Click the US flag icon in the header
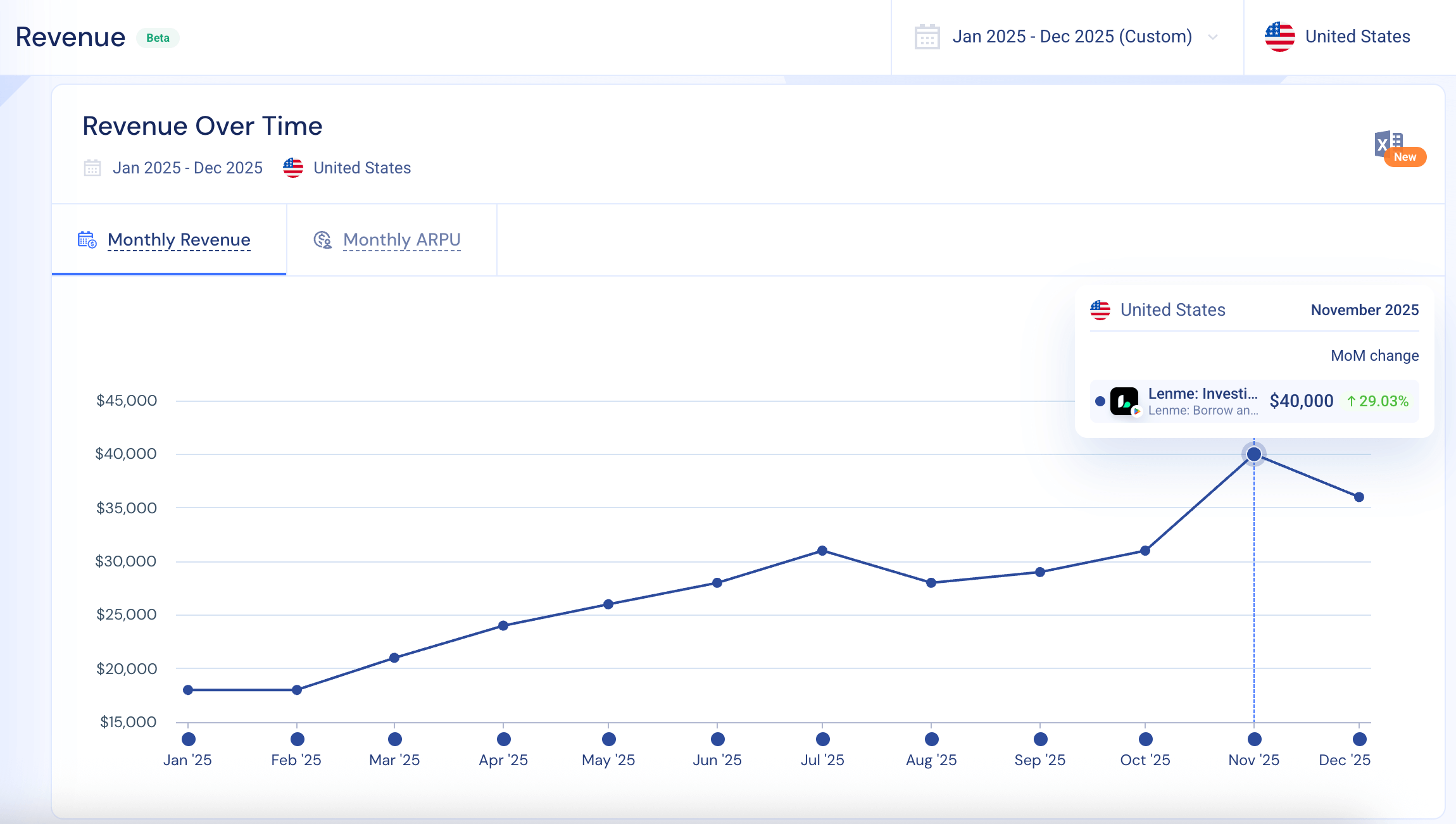Viewport: 1456px width, 824px height. (1279, 37)
